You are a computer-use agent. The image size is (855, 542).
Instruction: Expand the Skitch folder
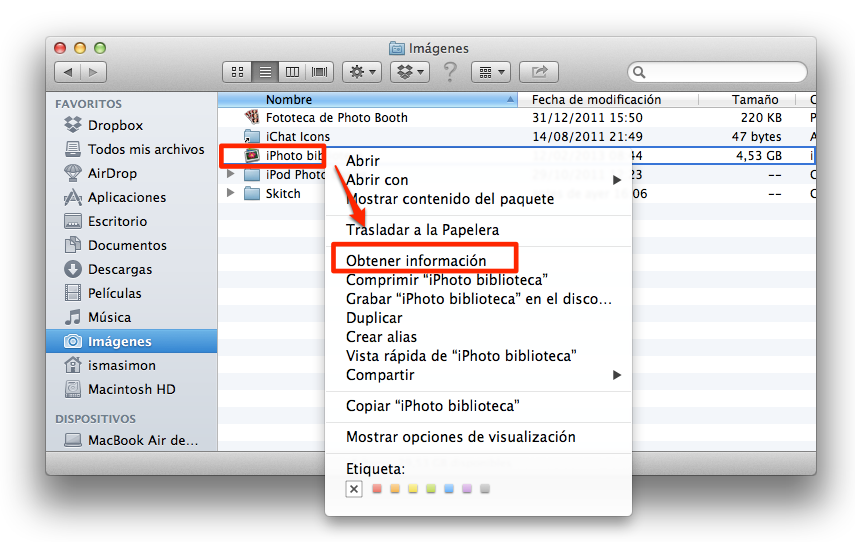(x=230, y=193)
